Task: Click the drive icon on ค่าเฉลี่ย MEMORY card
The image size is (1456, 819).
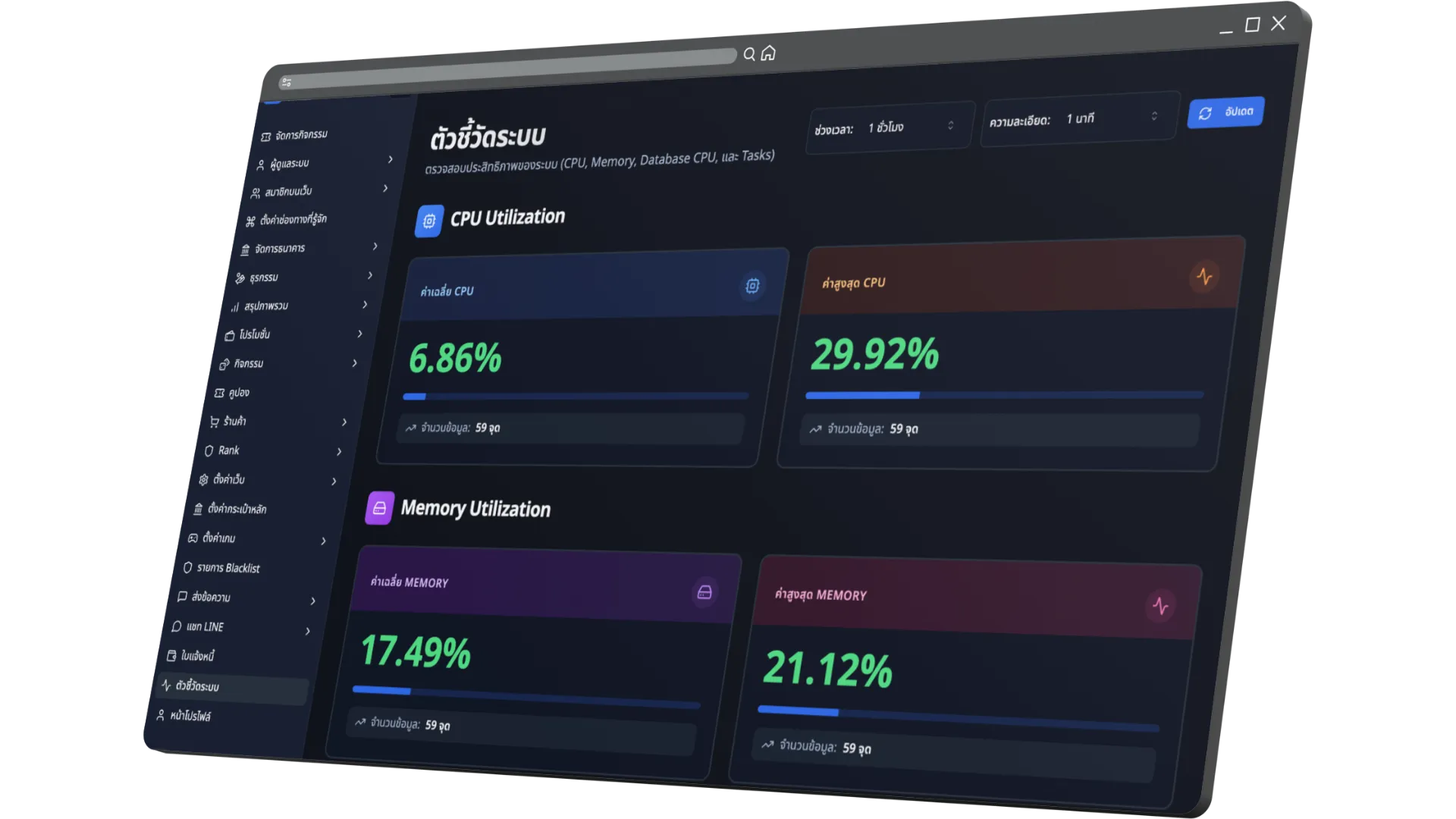Action: [704, 592]
